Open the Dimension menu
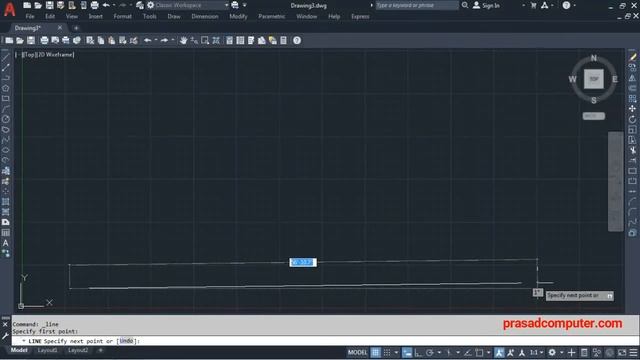 pos(205,16)
